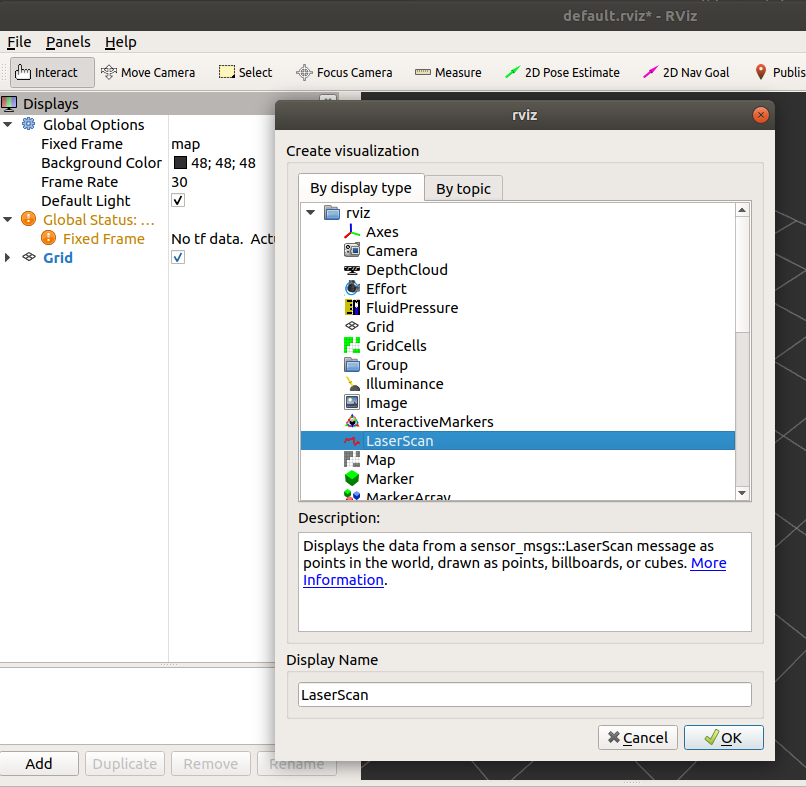
Task: Click the Add display button
Action: [x=39, y=763]
